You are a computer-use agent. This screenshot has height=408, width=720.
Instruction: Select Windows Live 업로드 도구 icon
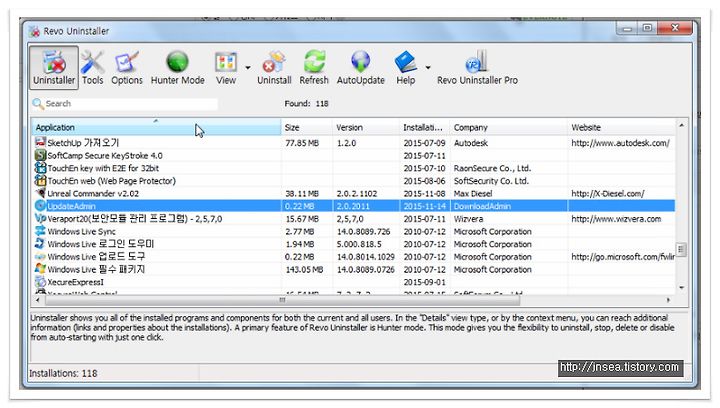40,257
